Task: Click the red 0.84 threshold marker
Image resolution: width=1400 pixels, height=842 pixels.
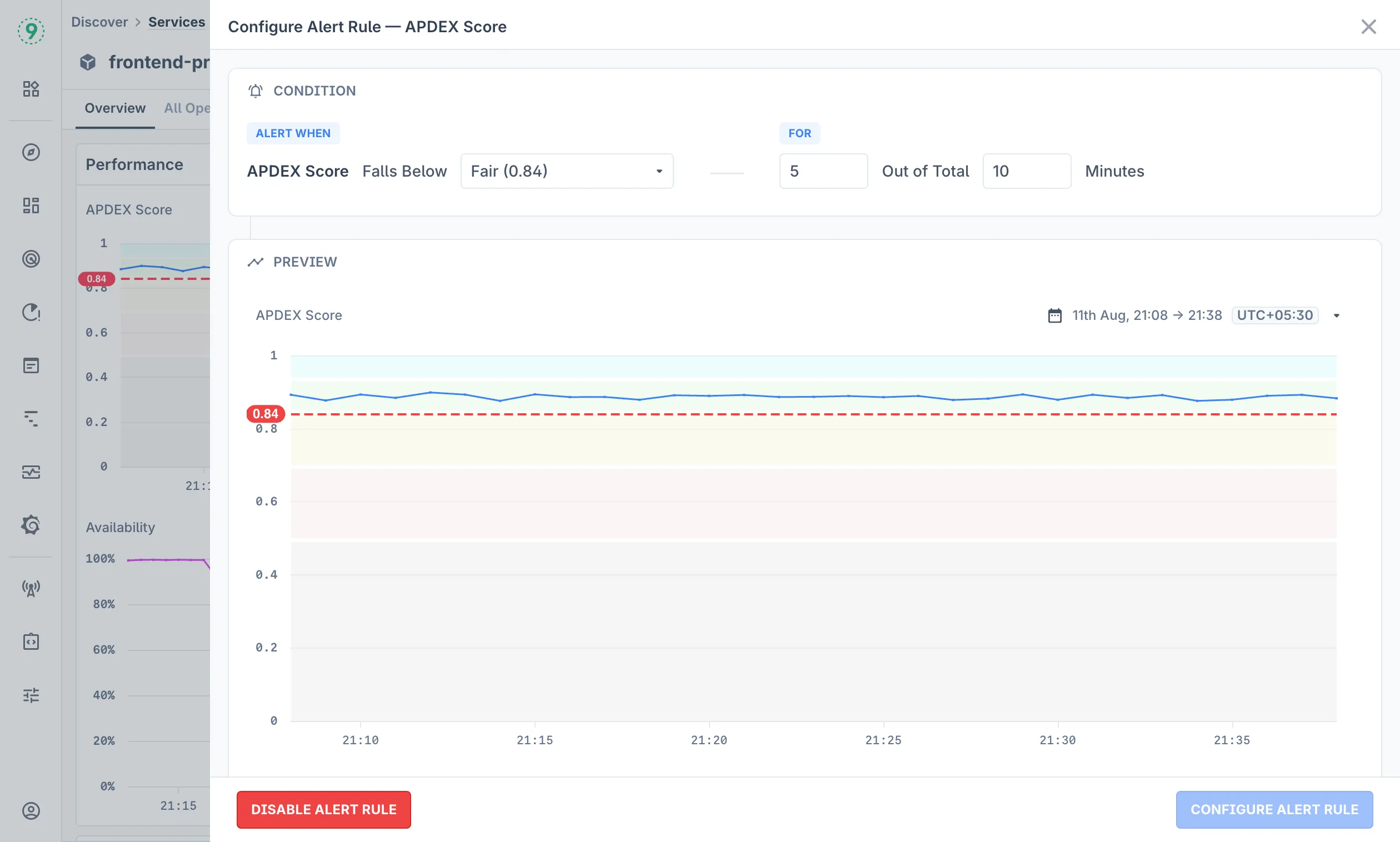Action: [265, 414]
